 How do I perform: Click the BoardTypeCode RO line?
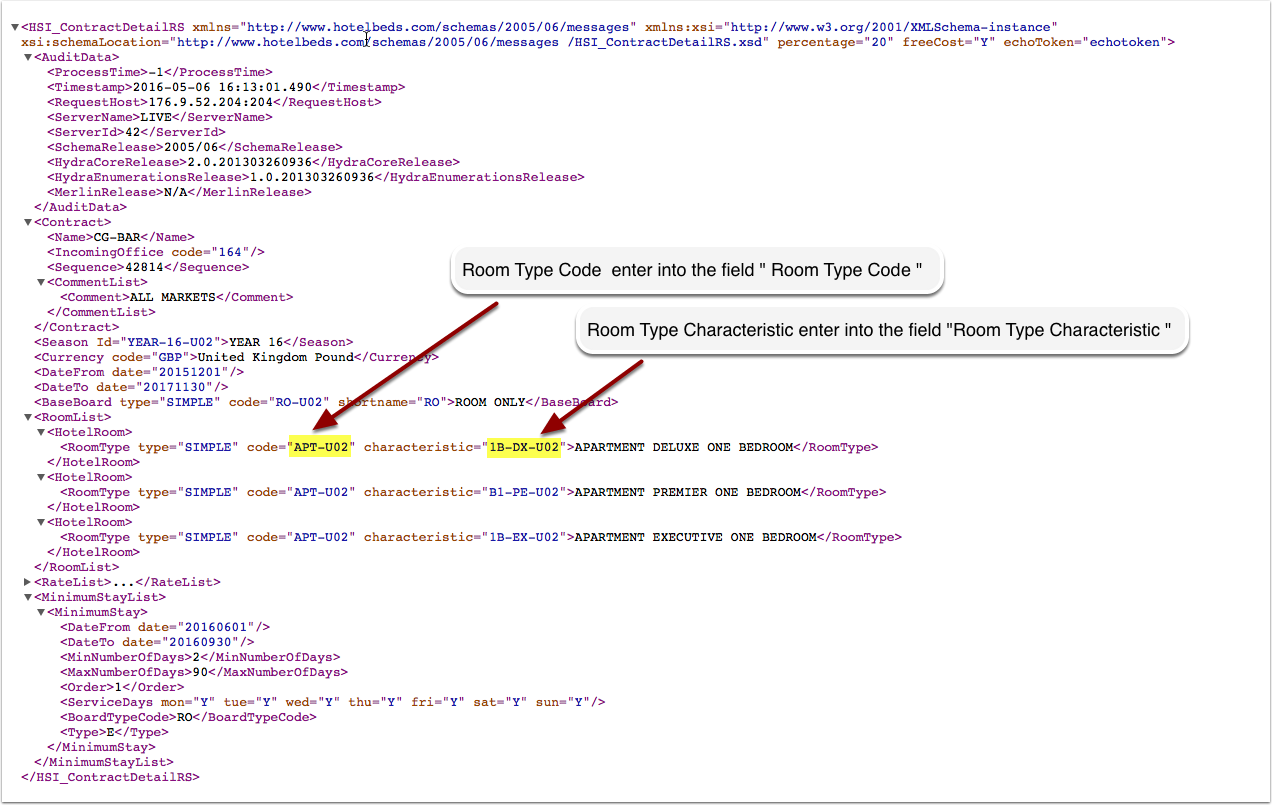tap(188, 717)
